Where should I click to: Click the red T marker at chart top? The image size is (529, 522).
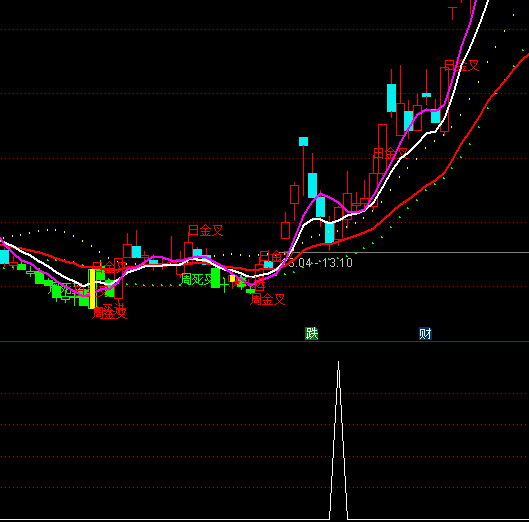452,13
